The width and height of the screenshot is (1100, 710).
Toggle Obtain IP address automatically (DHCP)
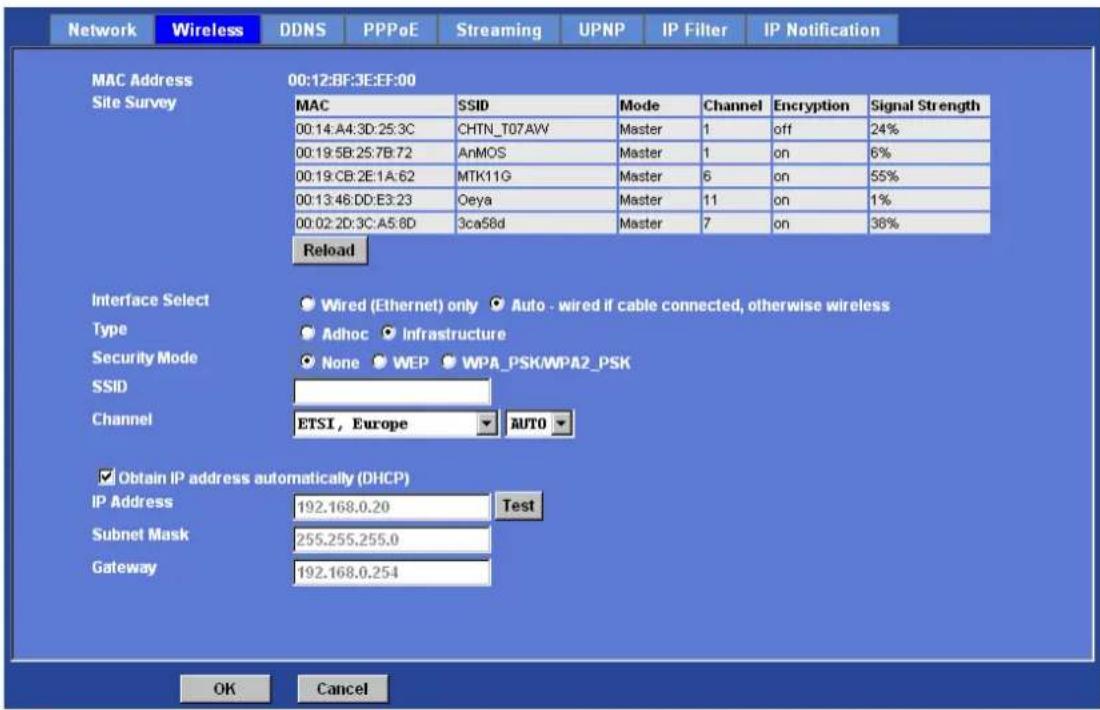tap(106, 478)
